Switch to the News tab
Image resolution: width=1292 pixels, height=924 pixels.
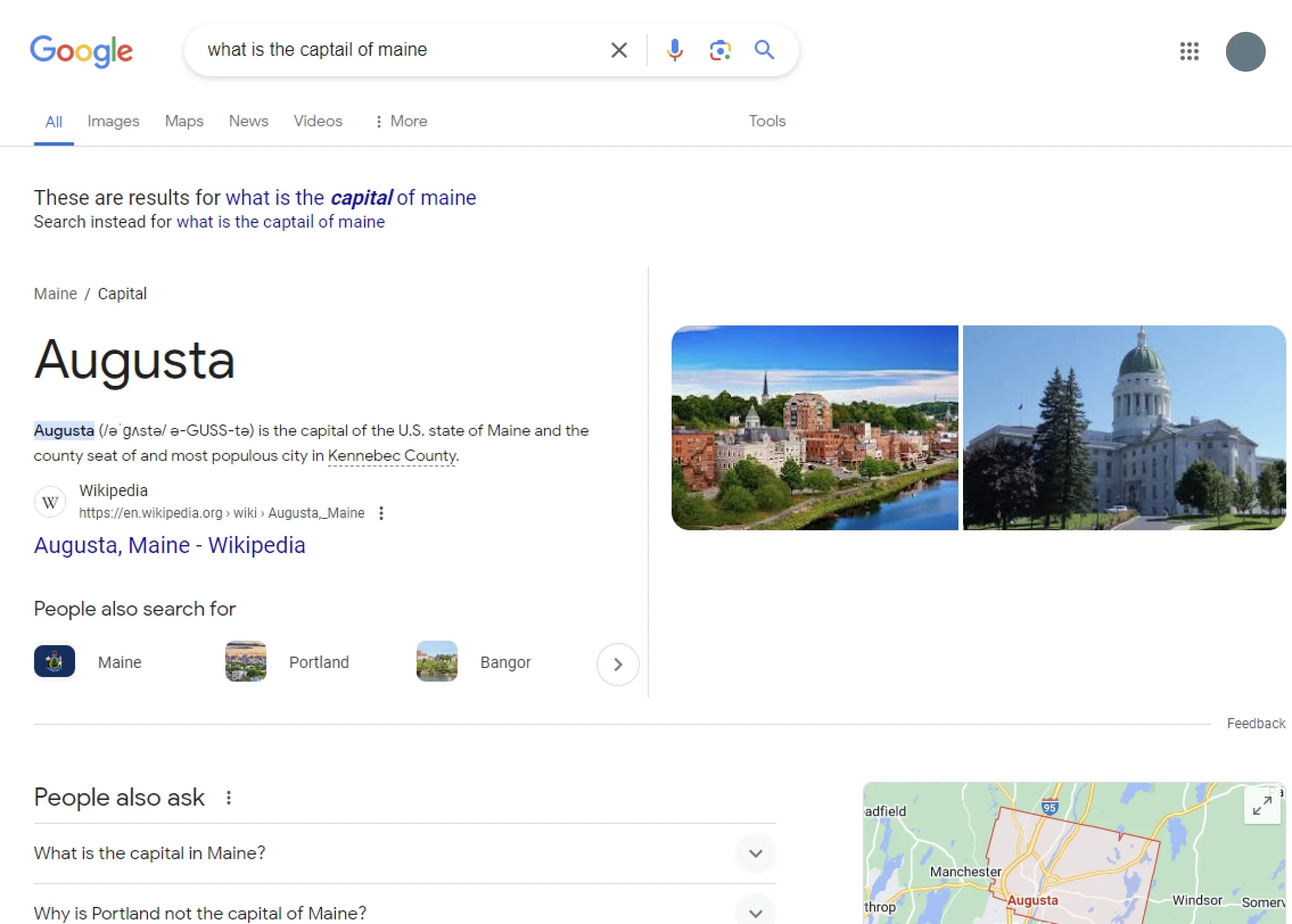[x=248, y=121]
